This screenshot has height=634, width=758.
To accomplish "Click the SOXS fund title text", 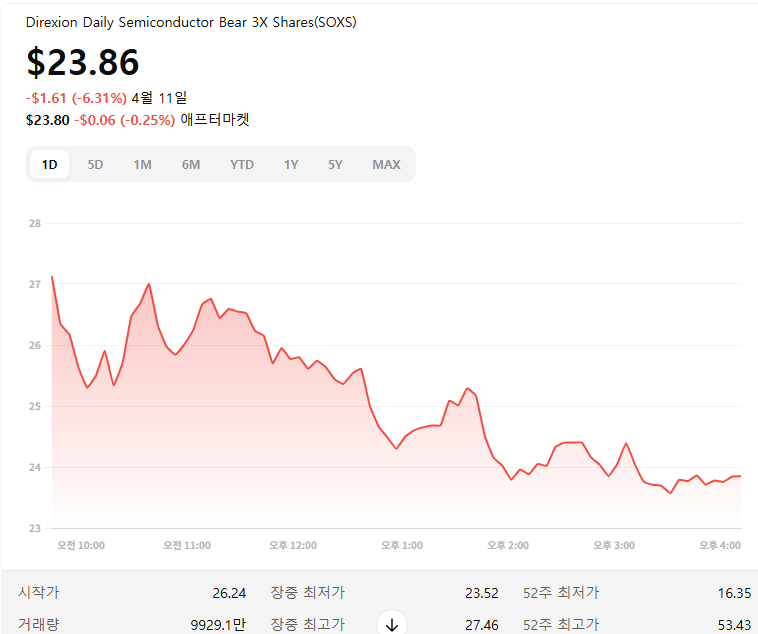I will click(x=191, y=22).
